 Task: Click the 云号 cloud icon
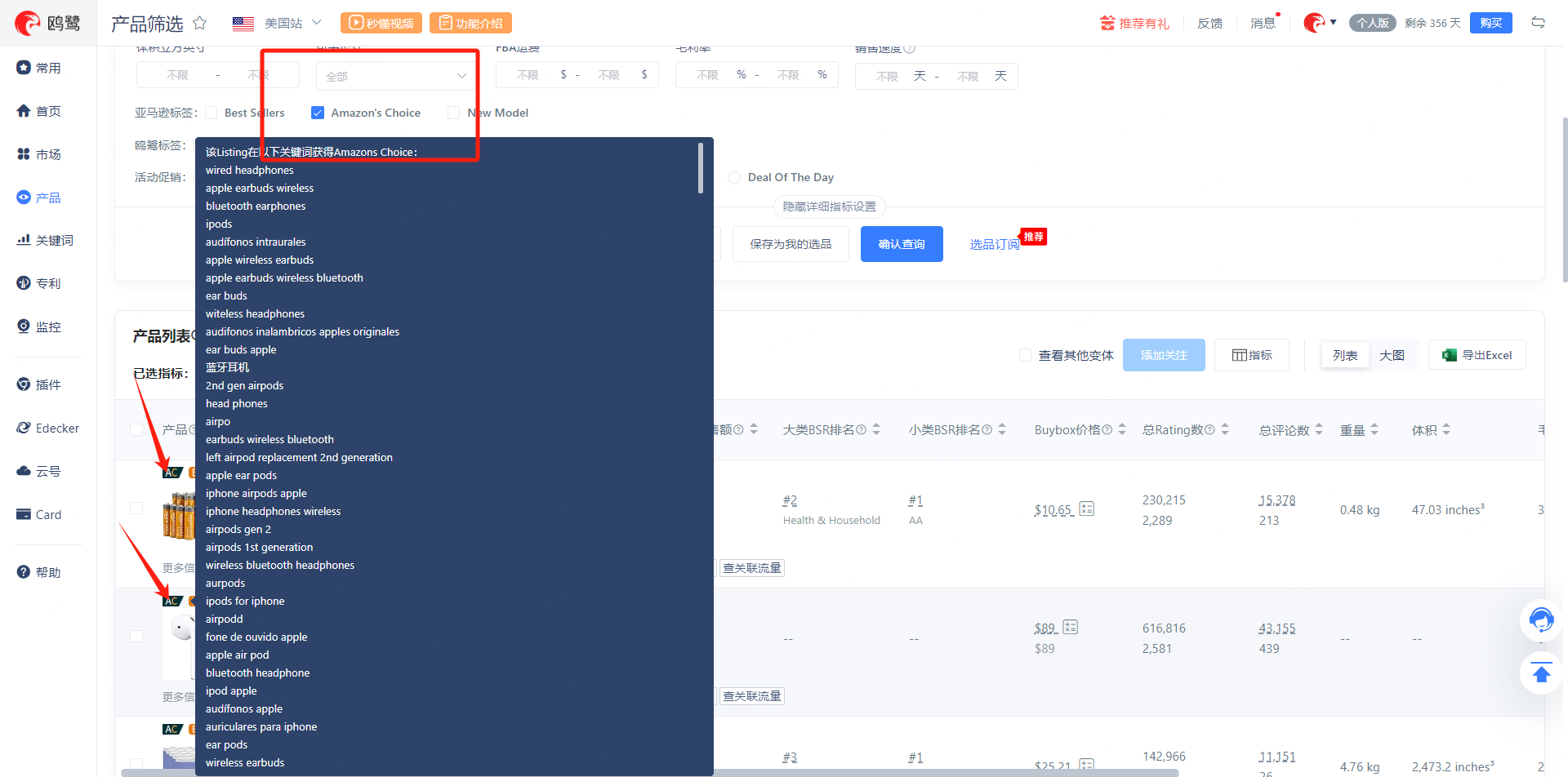coord(24,471)
